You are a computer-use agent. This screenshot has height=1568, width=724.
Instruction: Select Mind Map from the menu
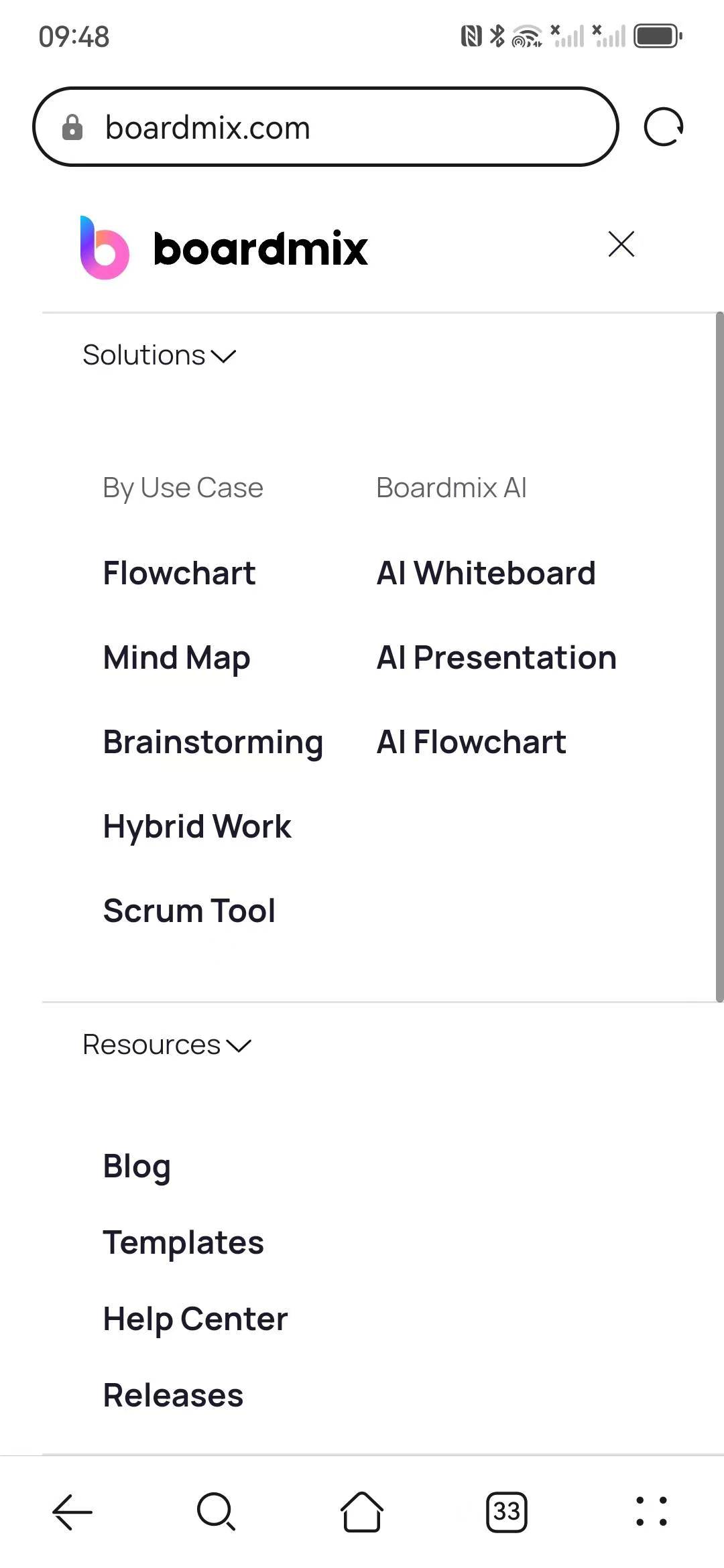tap(176, 658)
